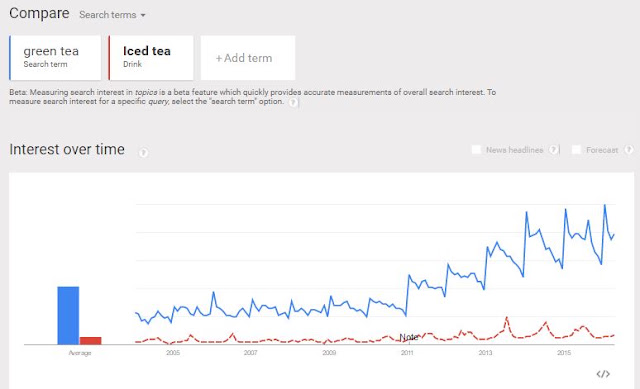
Task: Click the highest blue green tea peak
Action: [605, 205]
